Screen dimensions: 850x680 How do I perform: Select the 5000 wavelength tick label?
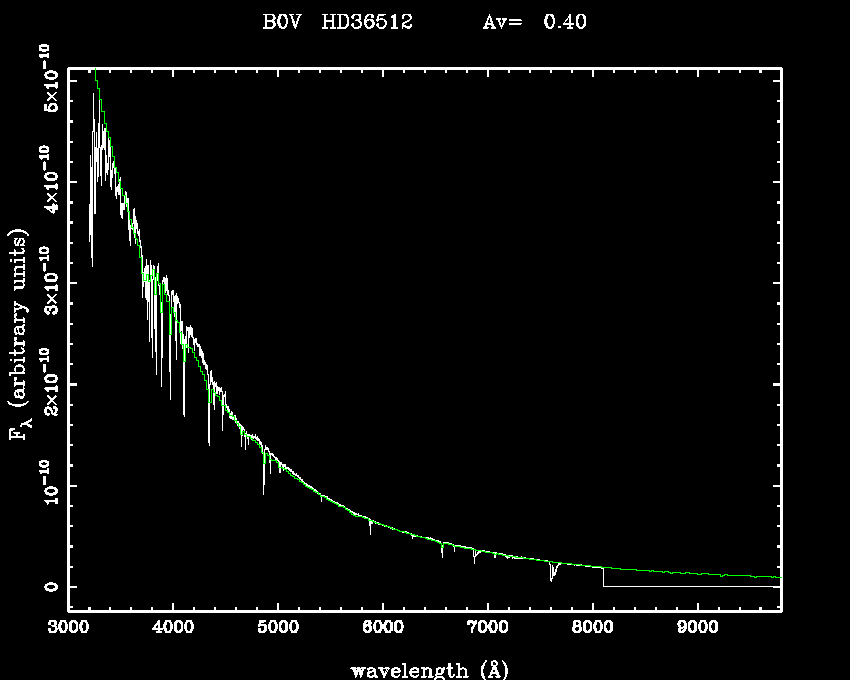pos(278,628)
